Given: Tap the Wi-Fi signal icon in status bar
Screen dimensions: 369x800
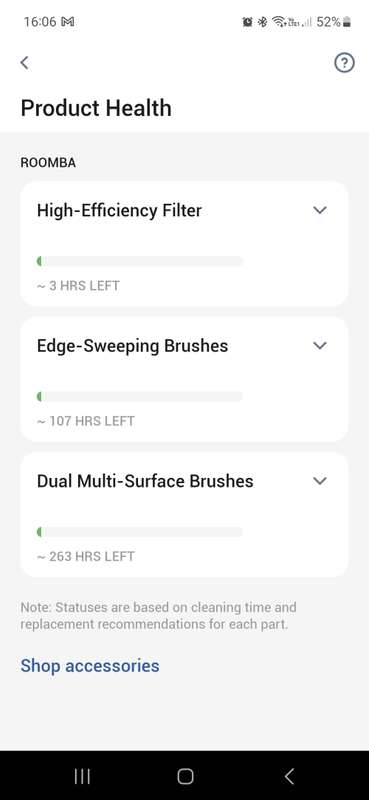Looking at the screenshot, I should click(279, 22).
